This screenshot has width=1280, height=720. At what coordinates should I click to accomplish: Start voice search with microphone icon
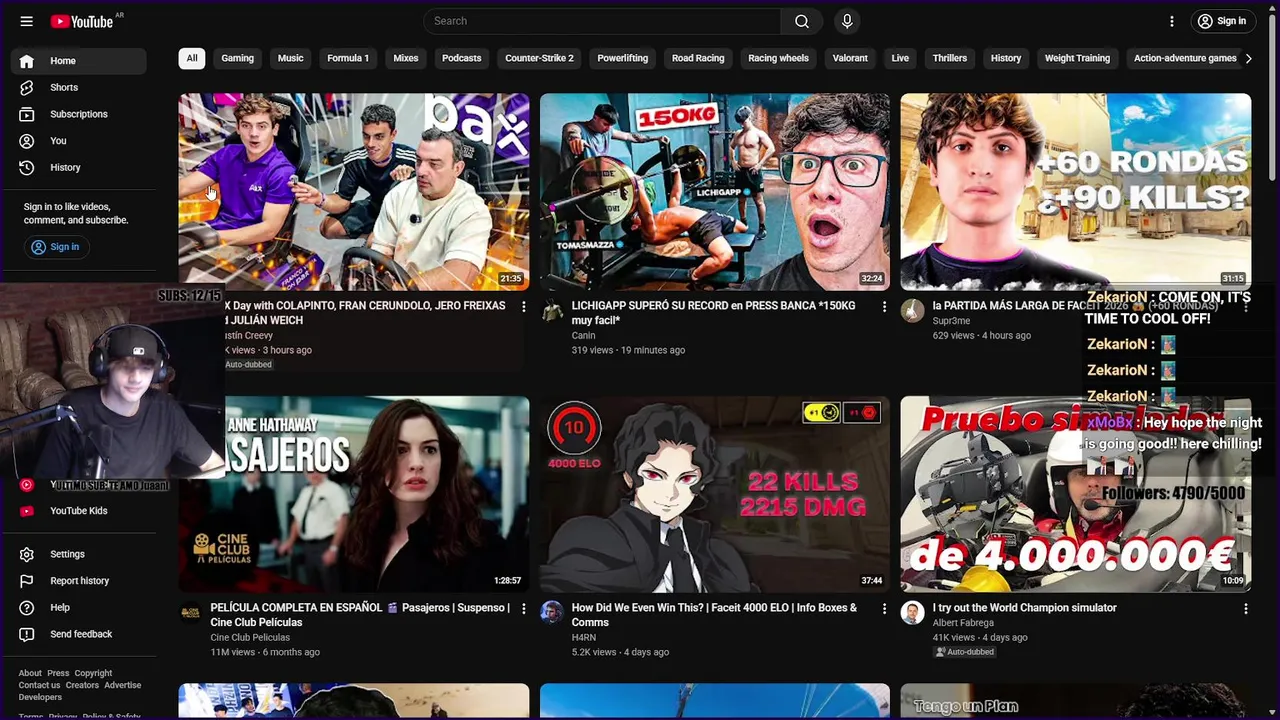coord(847,21)
